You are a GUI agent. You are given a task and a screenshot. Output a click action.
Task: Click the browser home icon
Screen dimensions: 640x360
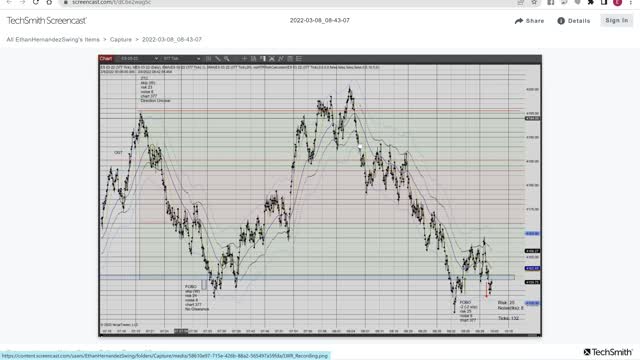point(49,2)
